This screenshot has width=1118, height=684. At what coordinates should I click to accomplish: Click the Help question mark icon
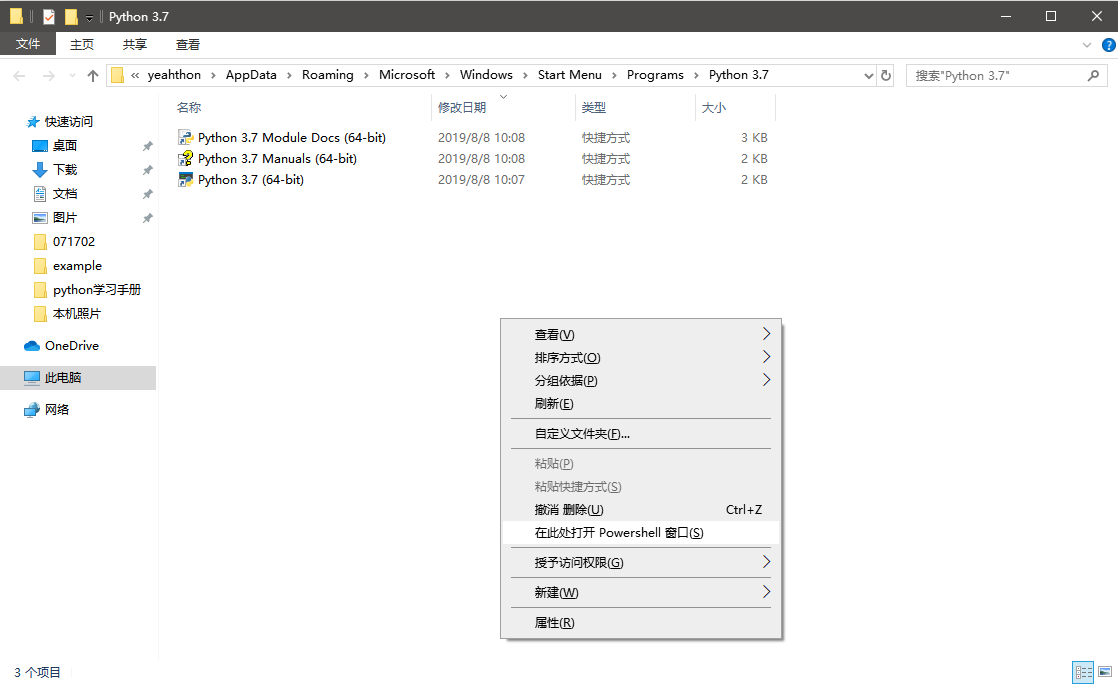click(1108, 44)
